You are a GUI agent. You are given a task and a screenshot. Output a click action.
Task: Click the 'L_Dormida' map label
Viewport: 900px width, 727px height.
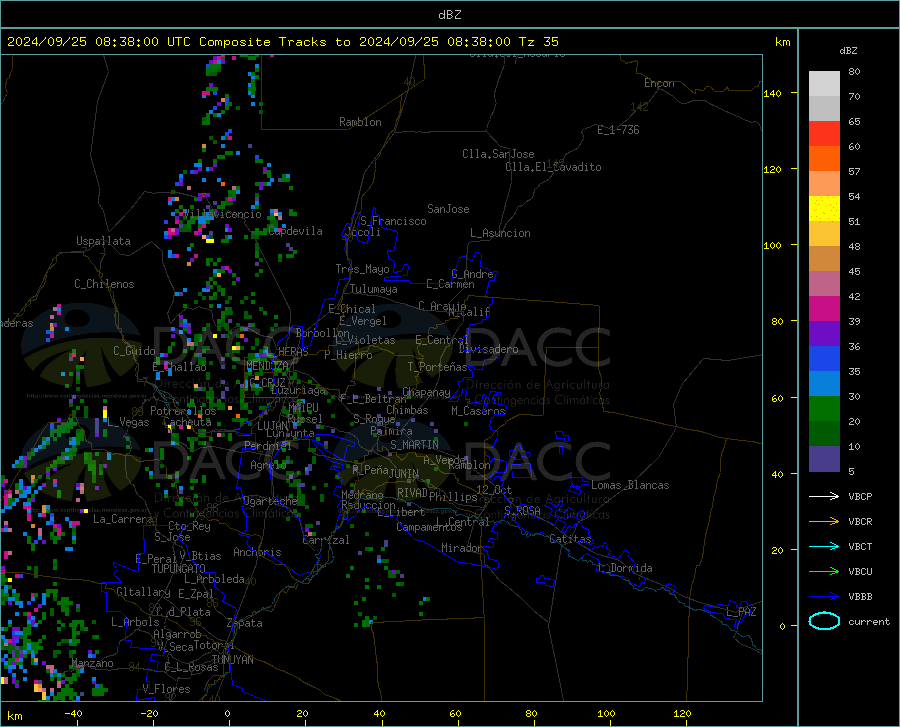tap(625, 568)
